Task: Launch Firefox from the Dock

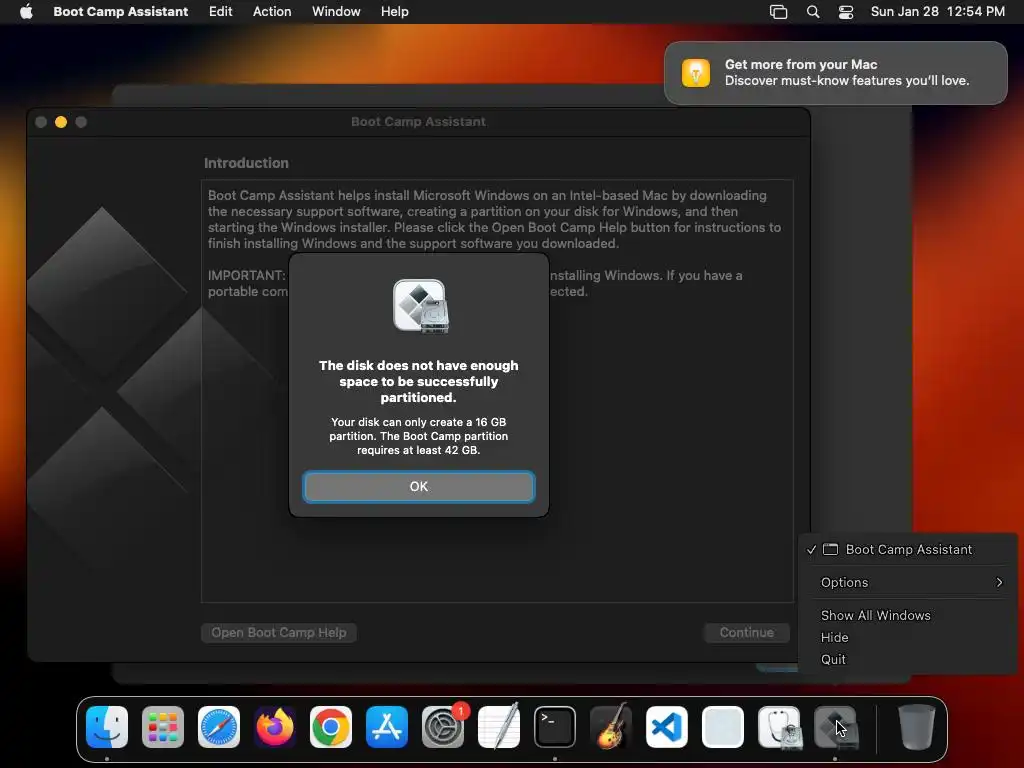Action: point(275,727)
